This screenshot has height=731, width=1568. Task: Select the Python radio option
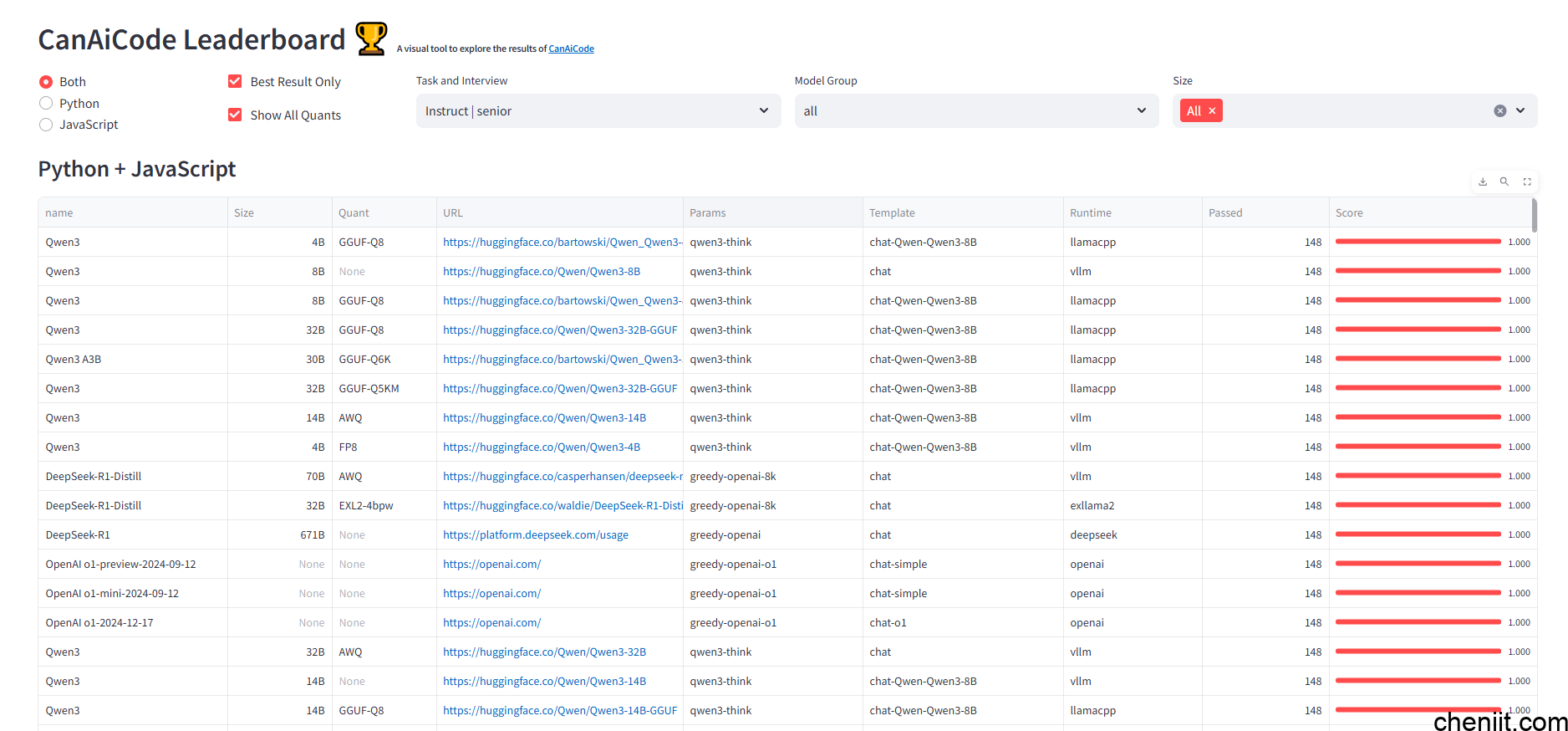coord(46,104)
